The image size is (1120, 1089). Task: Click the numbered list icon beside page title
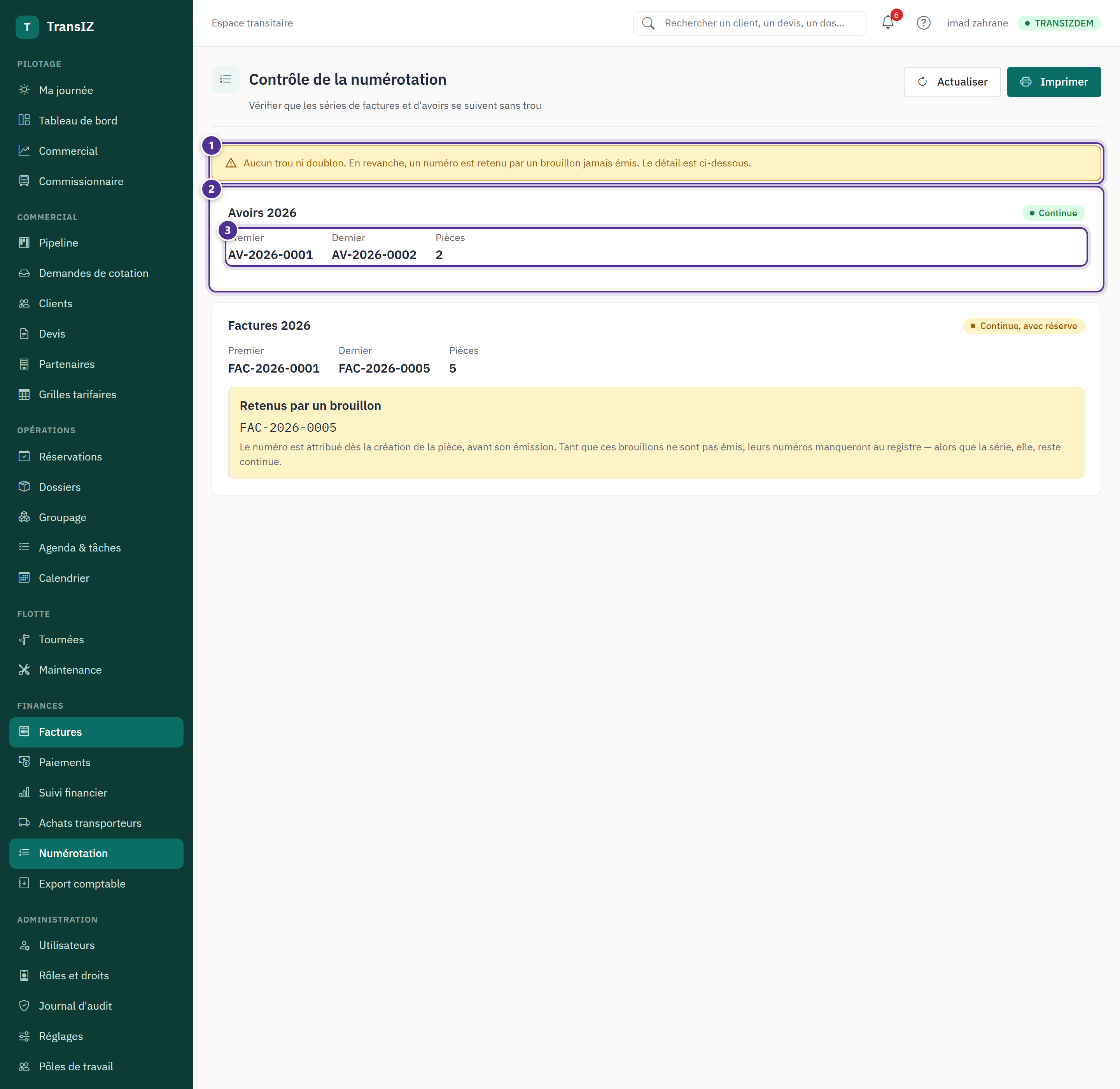click(x=226, y=79)
